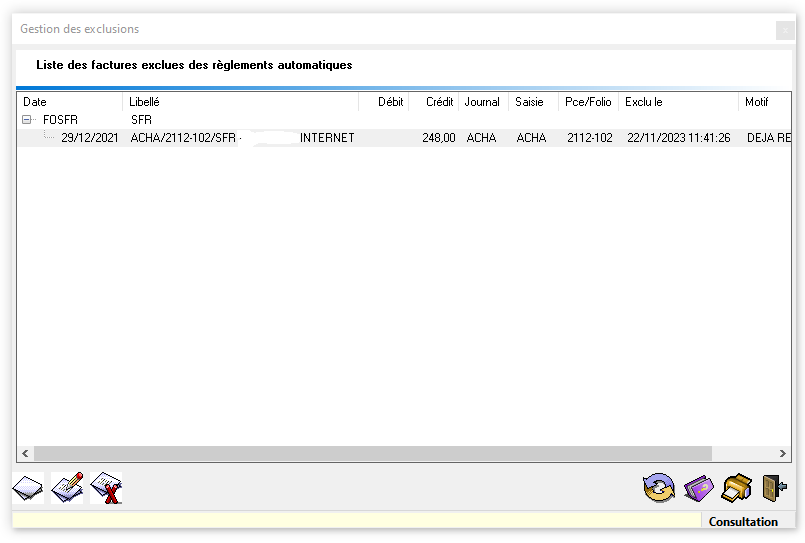Click the purple folder icon
Image resolution: width=805 pixels, height=543 pixels.
(698, 489)
